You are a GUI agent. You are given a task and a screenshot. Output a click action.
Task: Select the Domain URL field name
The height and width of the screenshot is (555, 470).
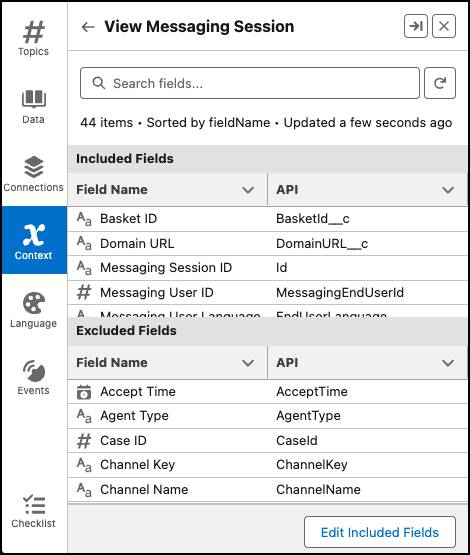(x=137, y=244)
